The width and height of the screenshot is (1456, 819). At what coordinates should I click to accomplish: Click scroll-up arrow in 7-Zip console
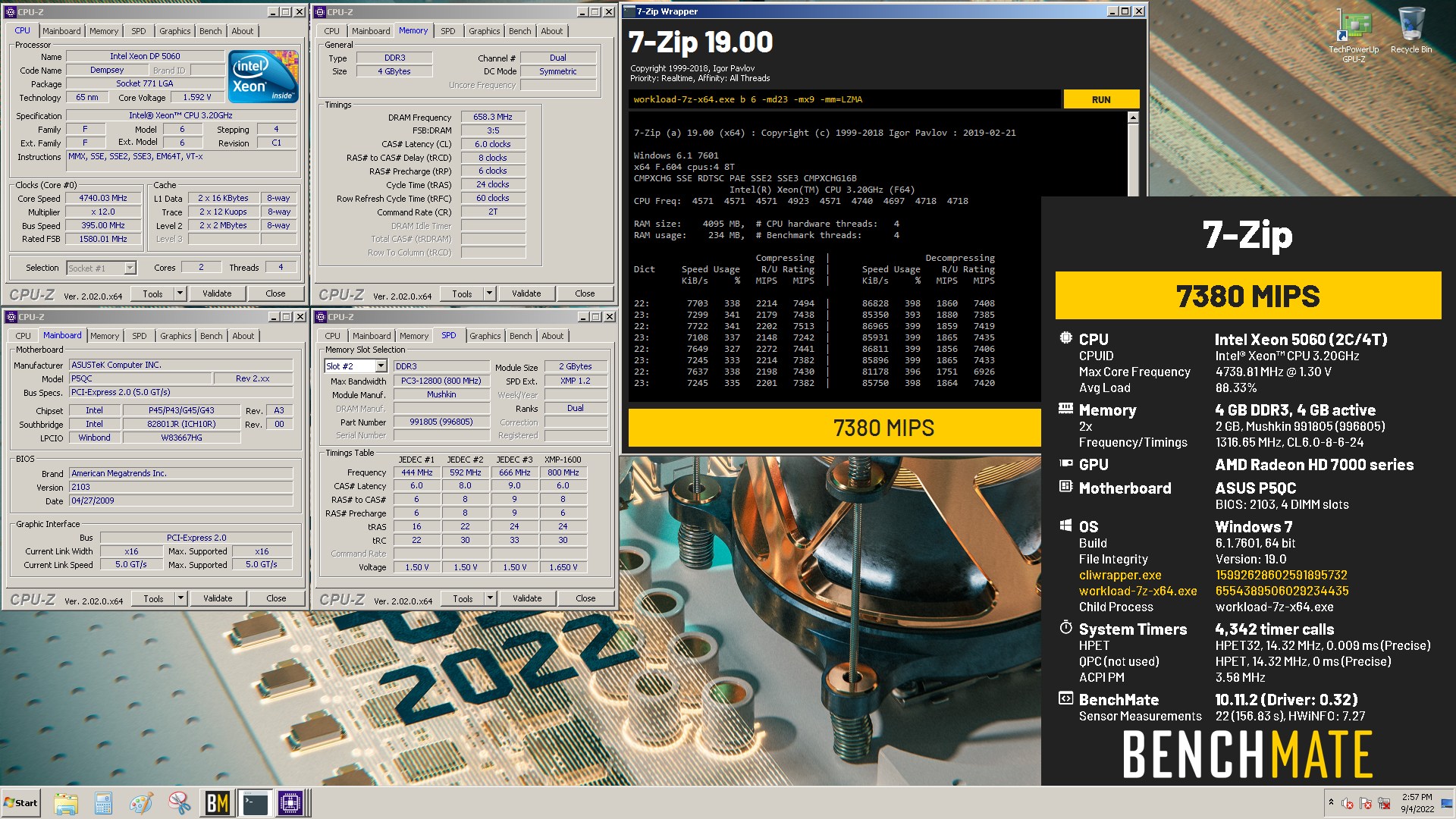pyautogui.click(x=1133, y=118)
